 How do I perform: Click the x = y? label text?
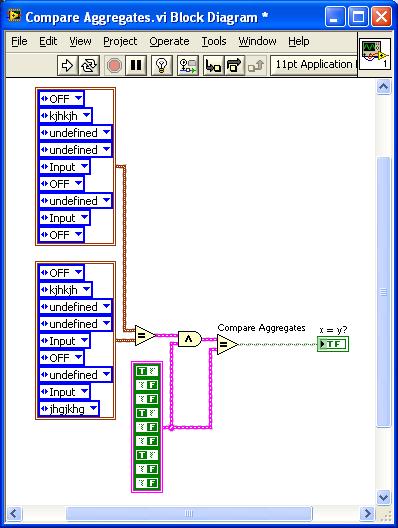click(x=333, y=330)
